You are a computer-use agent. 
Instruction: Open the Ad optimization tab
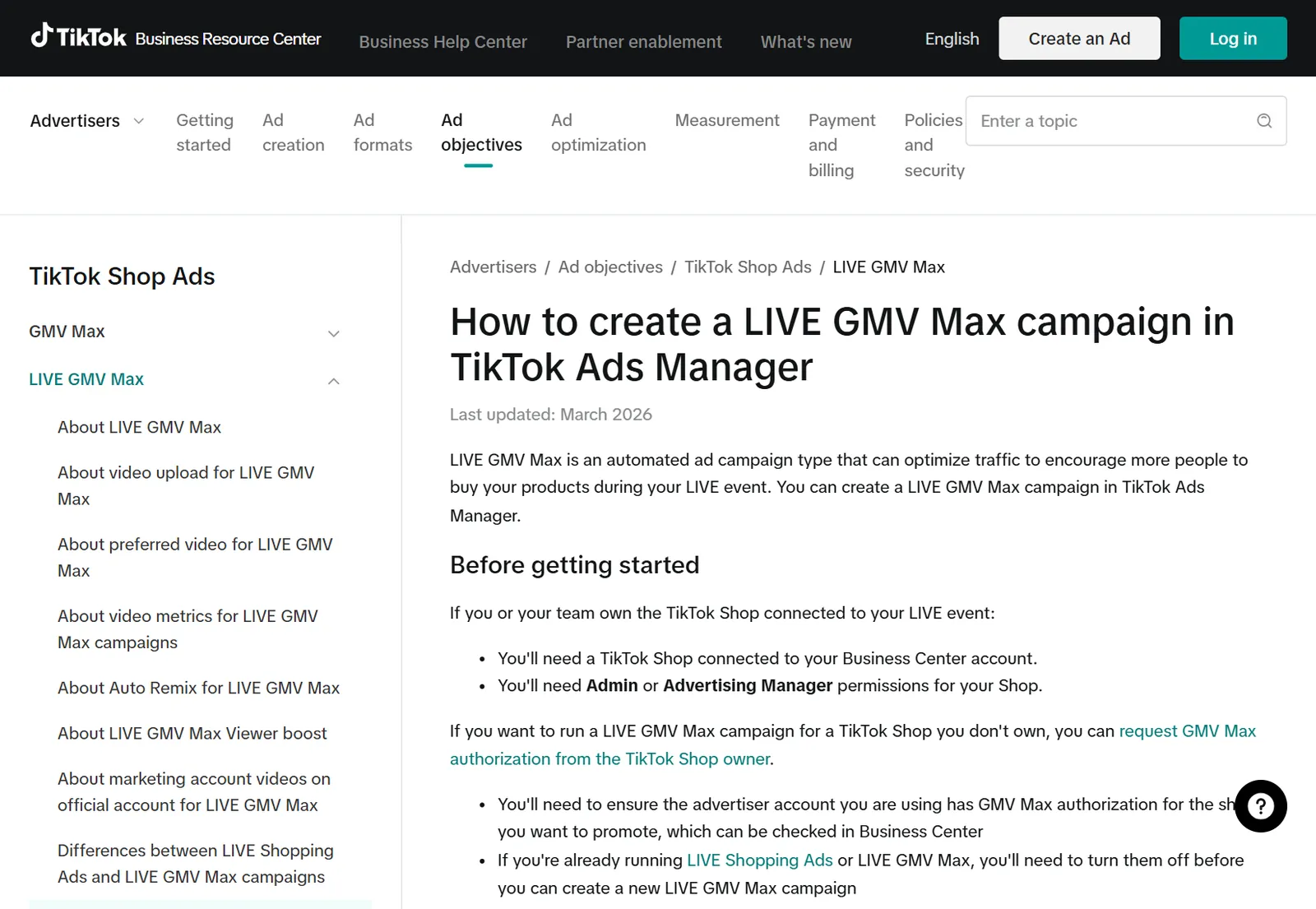coord(598,132)
